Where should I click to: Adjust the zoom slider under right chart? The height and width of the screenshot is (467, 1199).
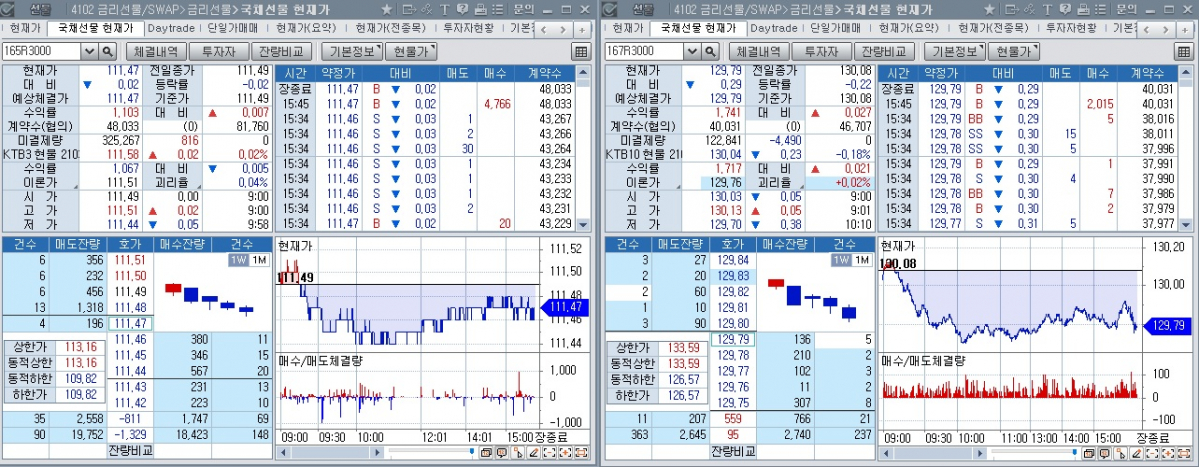tap(1074, 452)
